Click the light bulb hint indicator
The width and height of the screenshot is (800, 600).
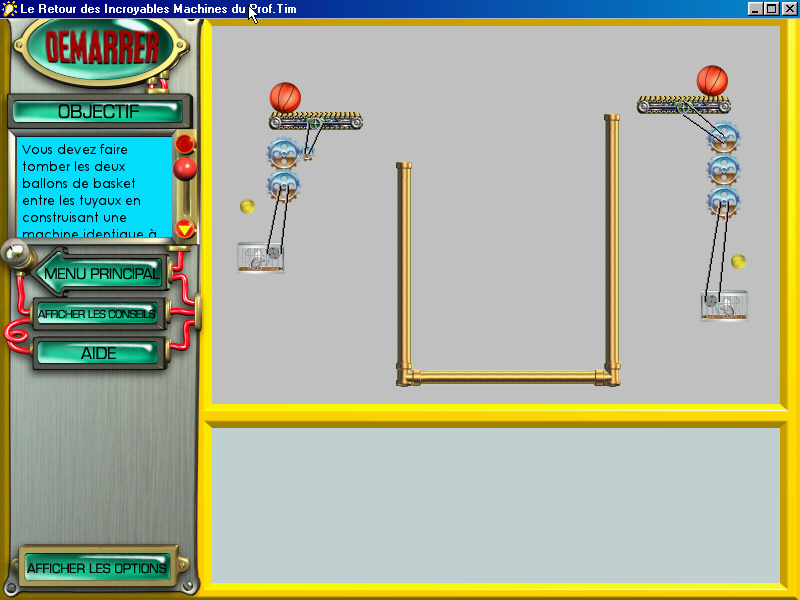(x=14, y=253)
